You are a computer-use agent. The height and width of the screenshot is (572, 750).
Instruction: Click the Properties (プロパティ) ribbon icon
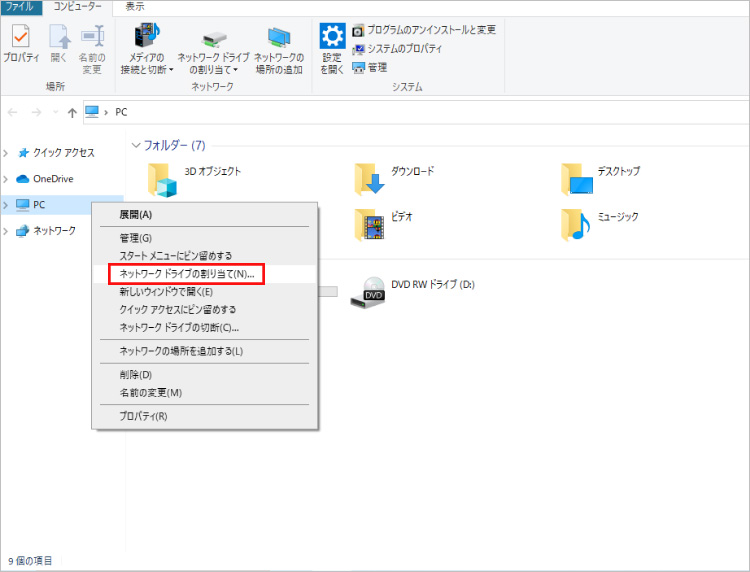click(x=21, y=44)
